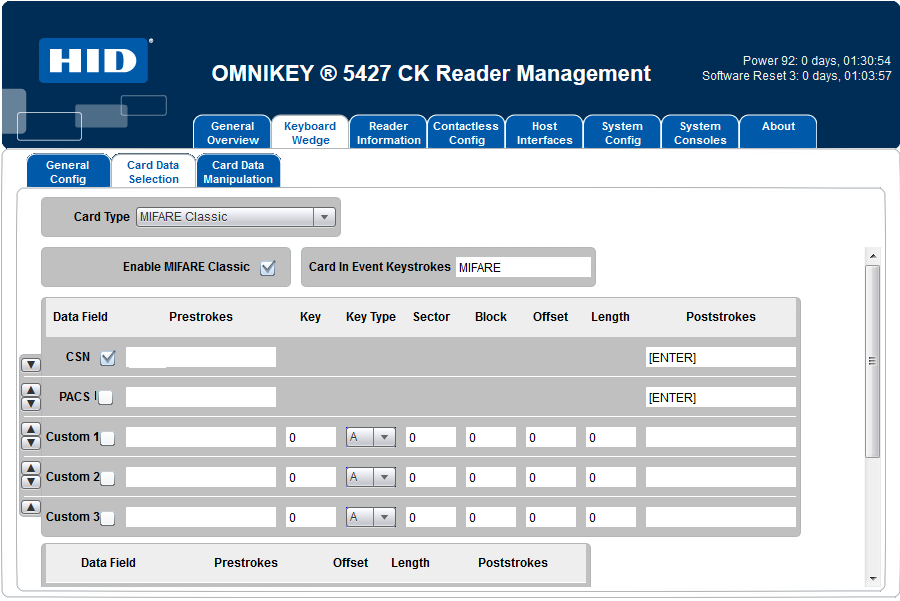Click the HID logo

(94, 60)
